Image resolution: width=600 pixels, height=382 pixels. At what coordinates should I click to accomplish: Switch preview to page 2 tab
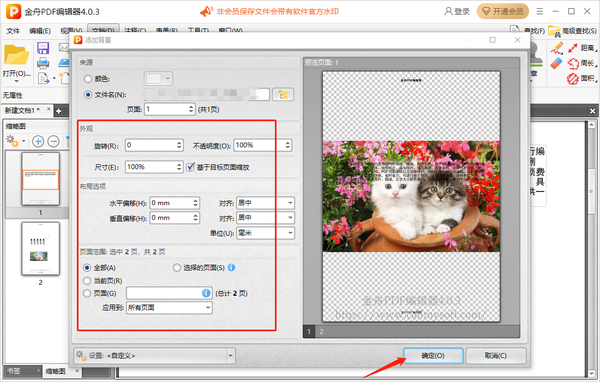(321, 331)
